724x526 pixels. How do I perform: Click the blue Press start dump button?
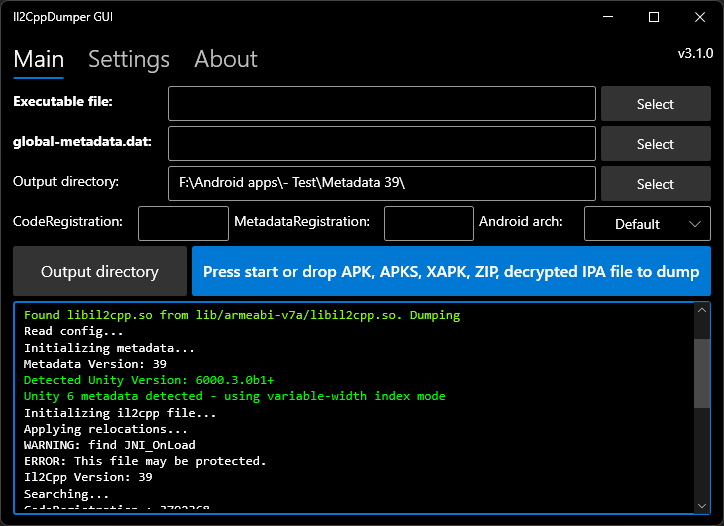pyautogui.click(x=451, y=271)
